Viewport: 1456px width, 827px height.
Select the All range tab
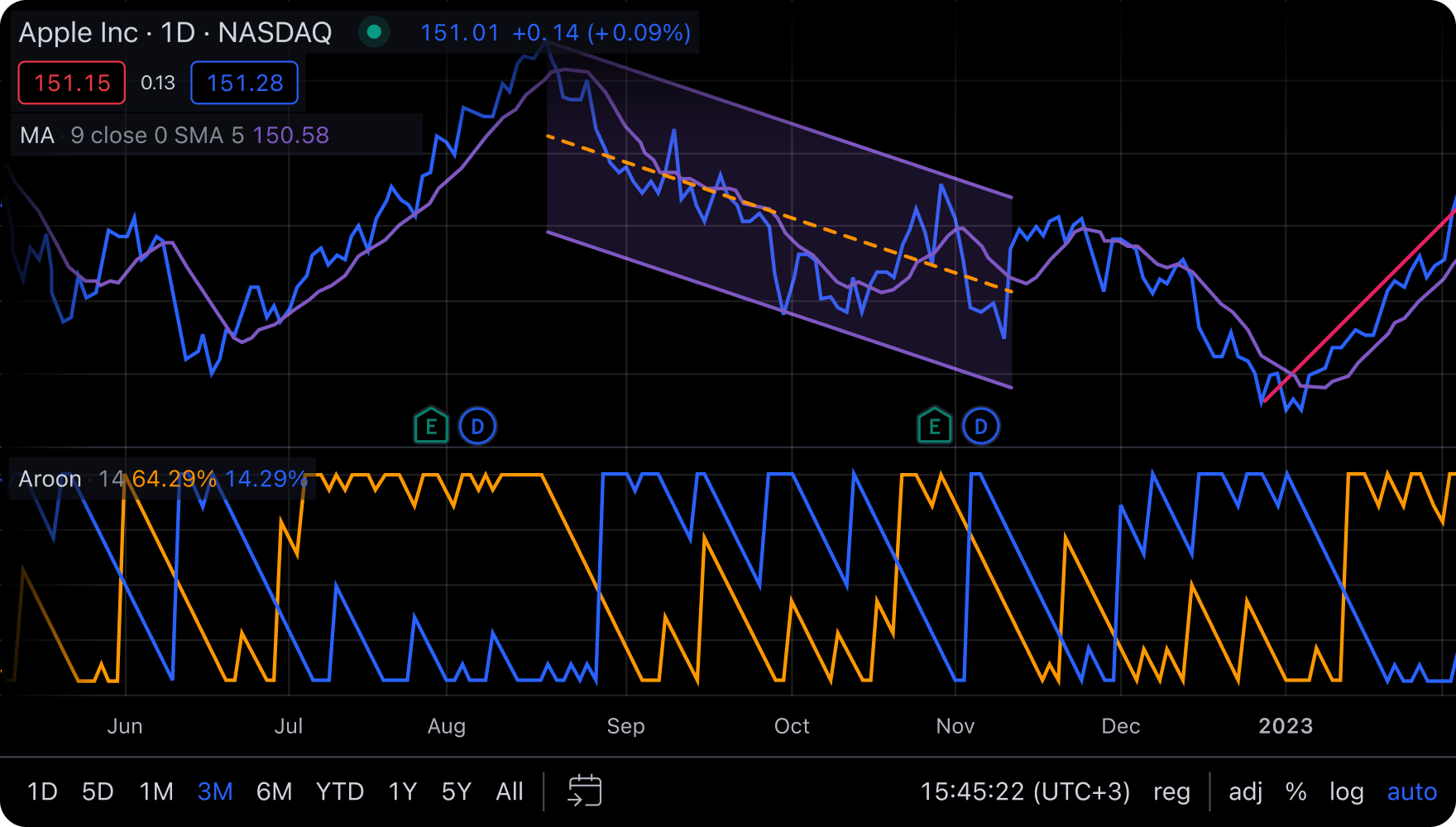[x=510, y=791]
